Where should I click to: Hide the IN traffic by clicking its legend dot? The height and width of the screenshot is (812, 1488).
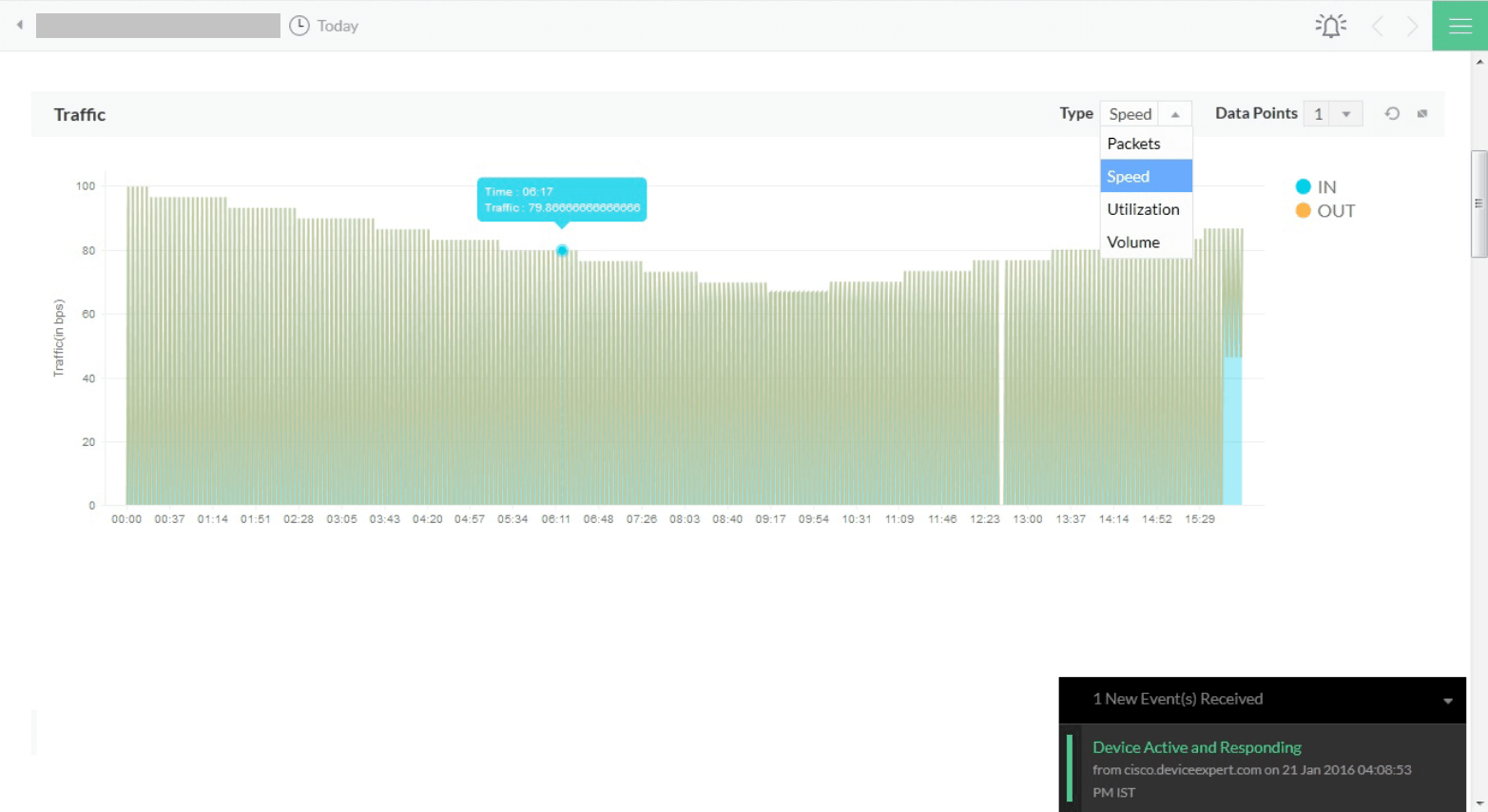[1304, 186]
